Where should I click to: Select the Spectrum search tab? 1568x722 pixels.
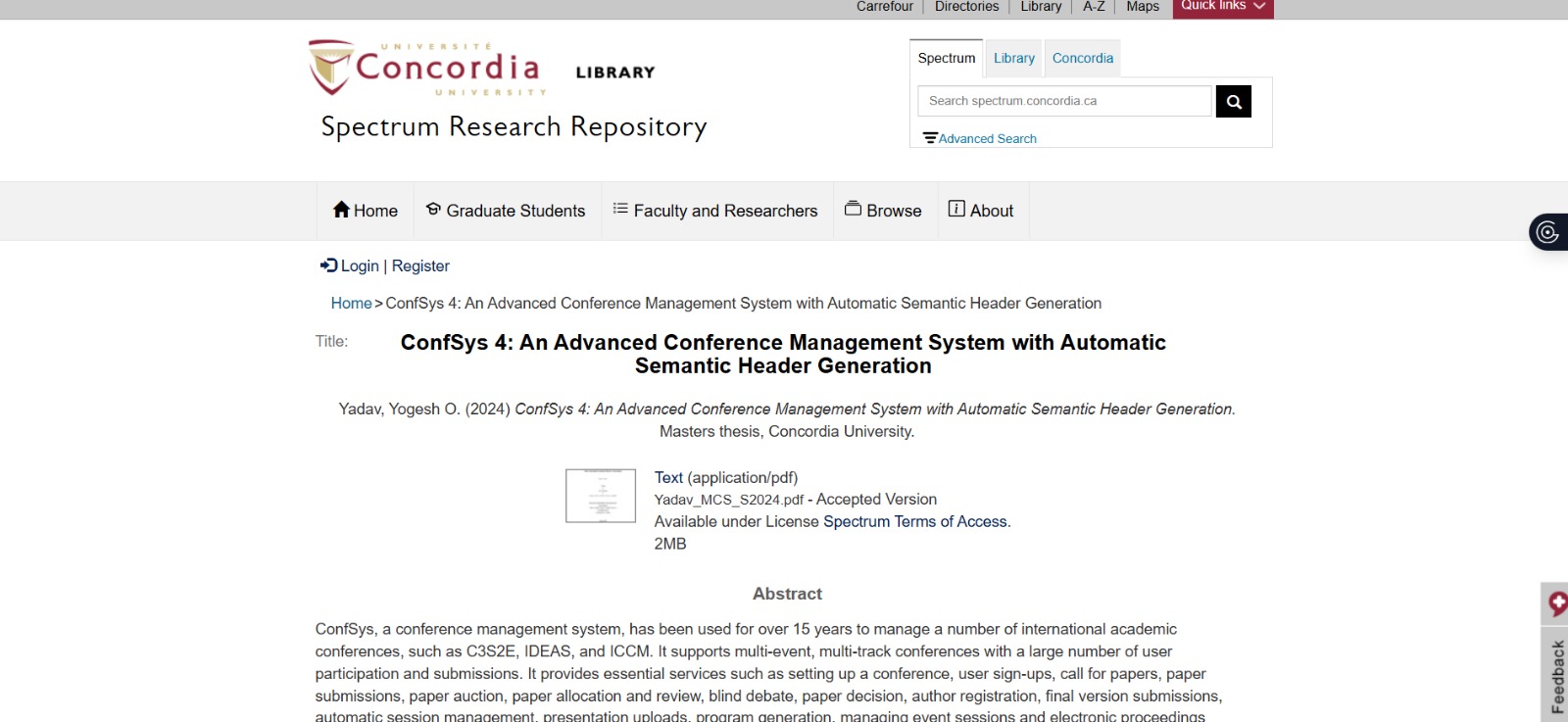coord(946,59)
